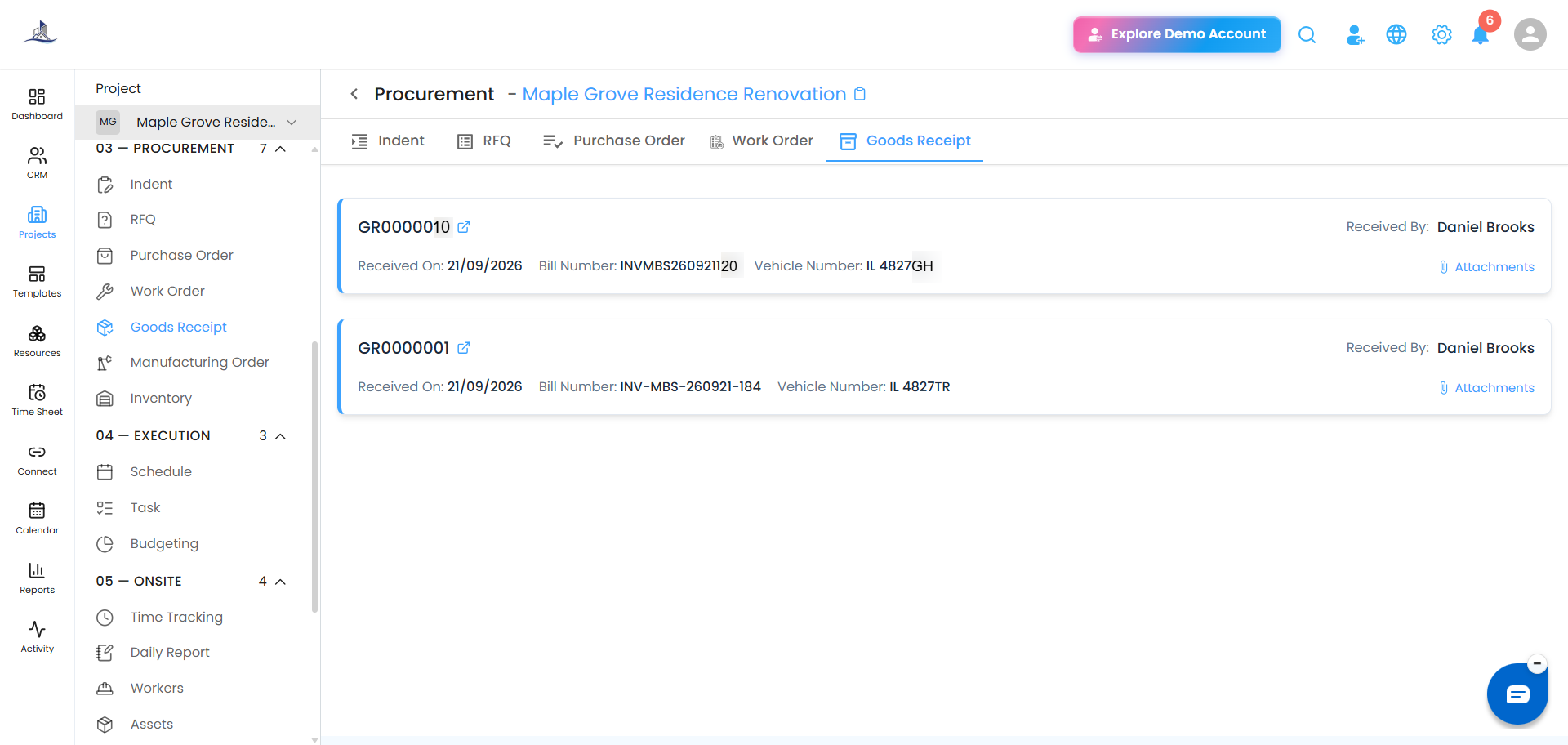
Task: Open the chat support widget
Action: tap(1517, 694)
